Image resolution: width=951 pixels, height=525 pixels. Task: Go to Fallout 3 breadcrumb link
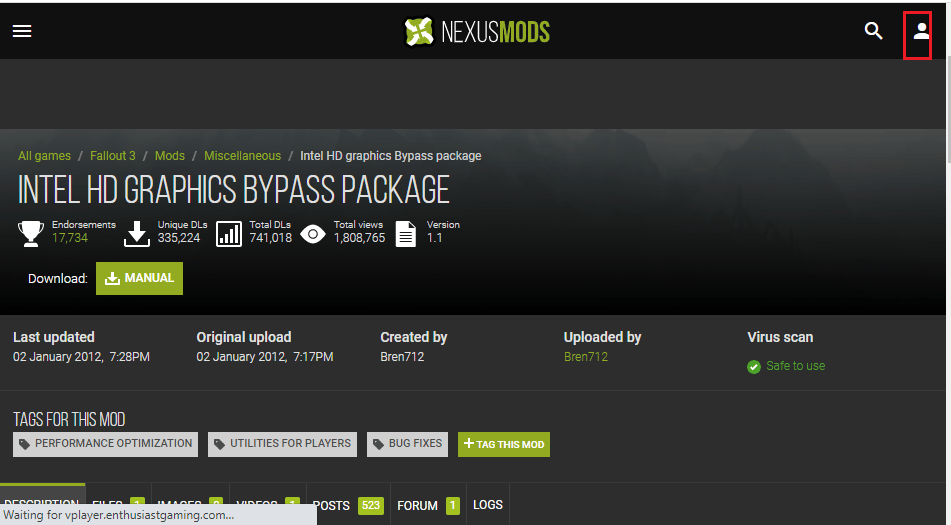(x=113, y=156)
